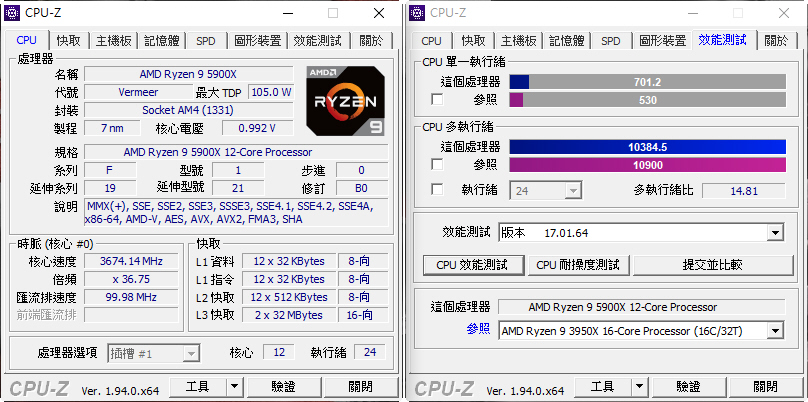Click the 關閉 button in the left window

coord(361,387)
